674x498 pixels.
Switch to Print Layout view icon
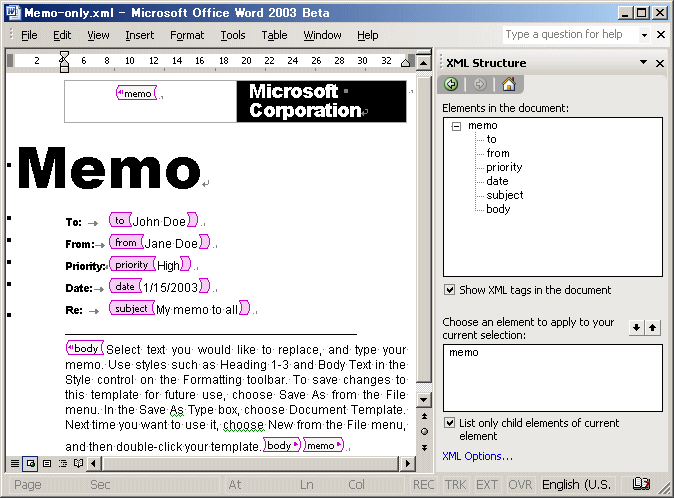47,463
